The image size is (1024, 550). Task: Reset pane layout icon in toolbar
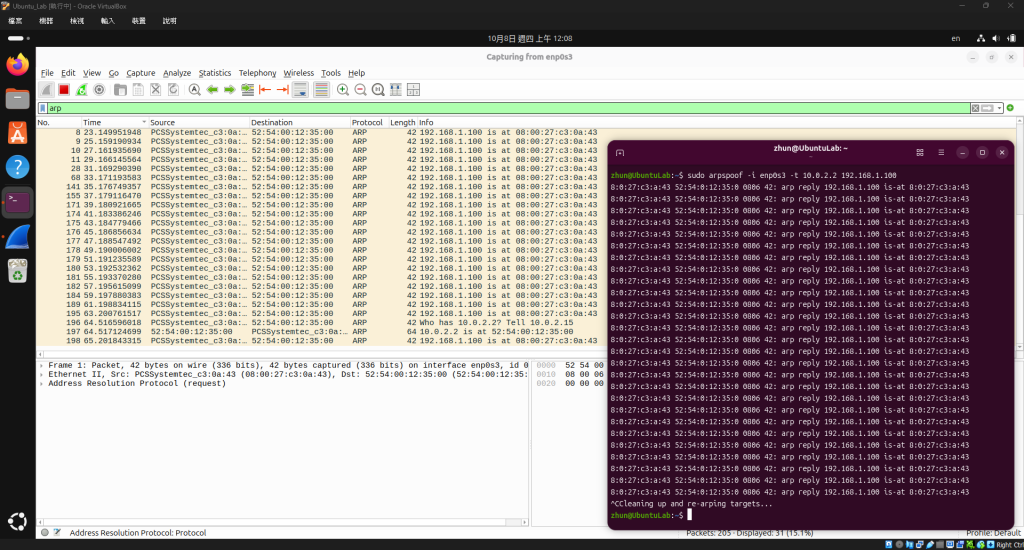coord(413,90)
